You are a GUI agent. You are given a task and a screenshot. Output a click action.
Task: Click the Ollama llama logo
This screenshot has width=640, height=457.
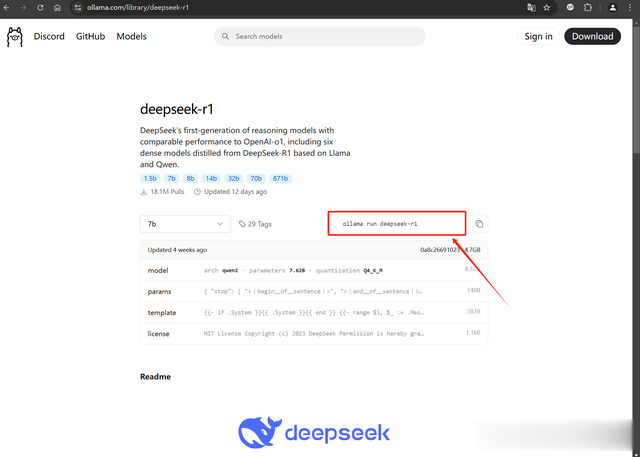(15, 37)
